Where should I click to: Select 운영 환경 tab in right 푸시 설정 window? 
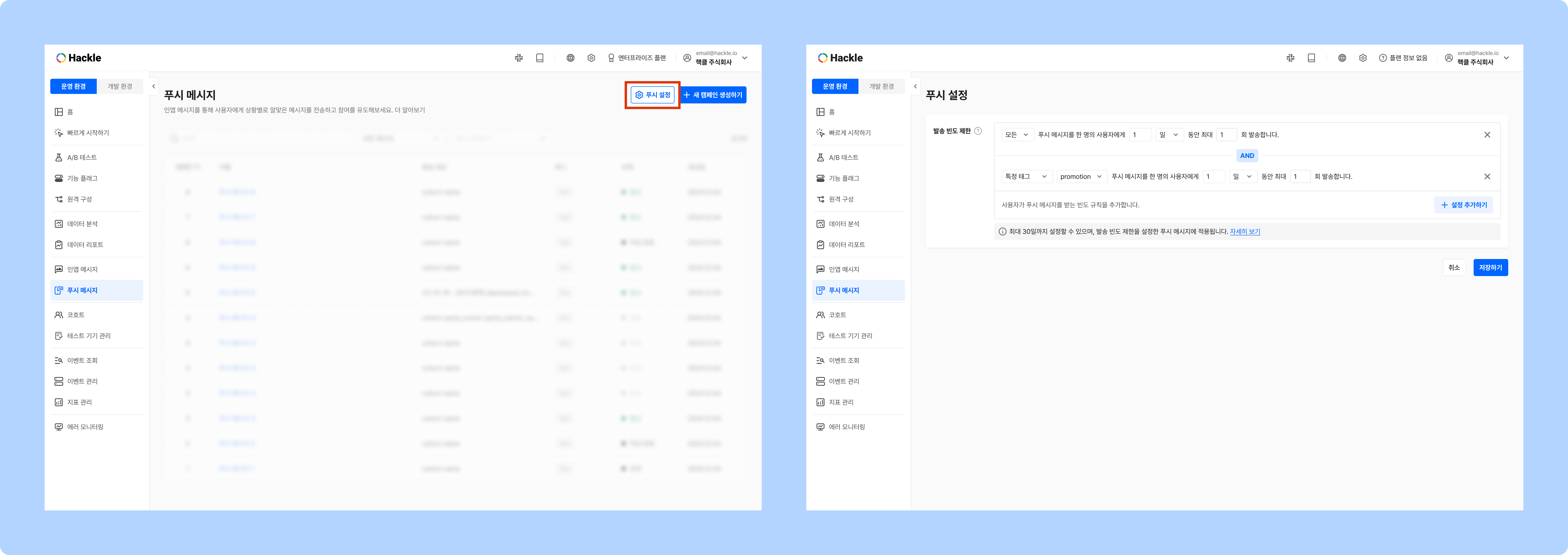(835, 86)
